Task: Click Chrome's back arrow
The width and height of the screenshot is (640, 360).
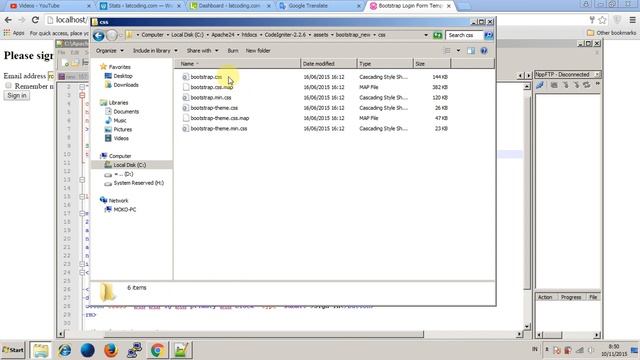Action: pos(8,20)
